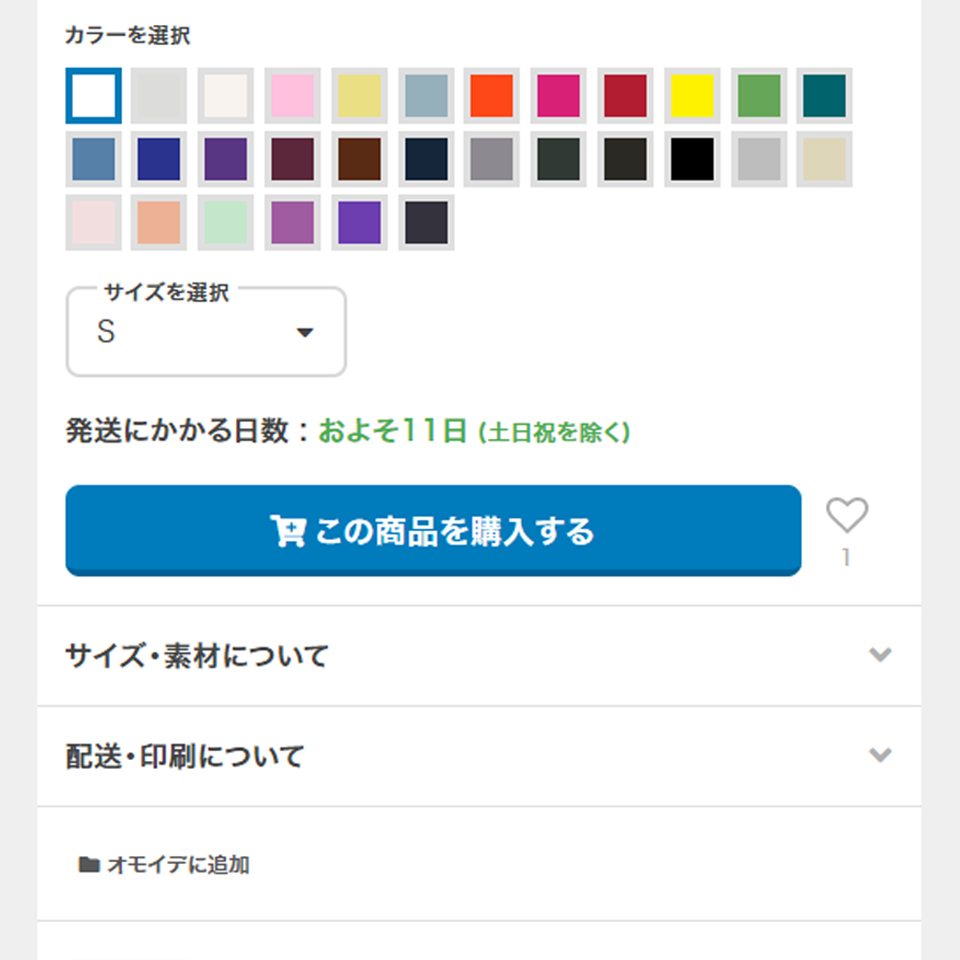
Task: Expand the 配送・印刷について section
Action: (x=479, y=756)
